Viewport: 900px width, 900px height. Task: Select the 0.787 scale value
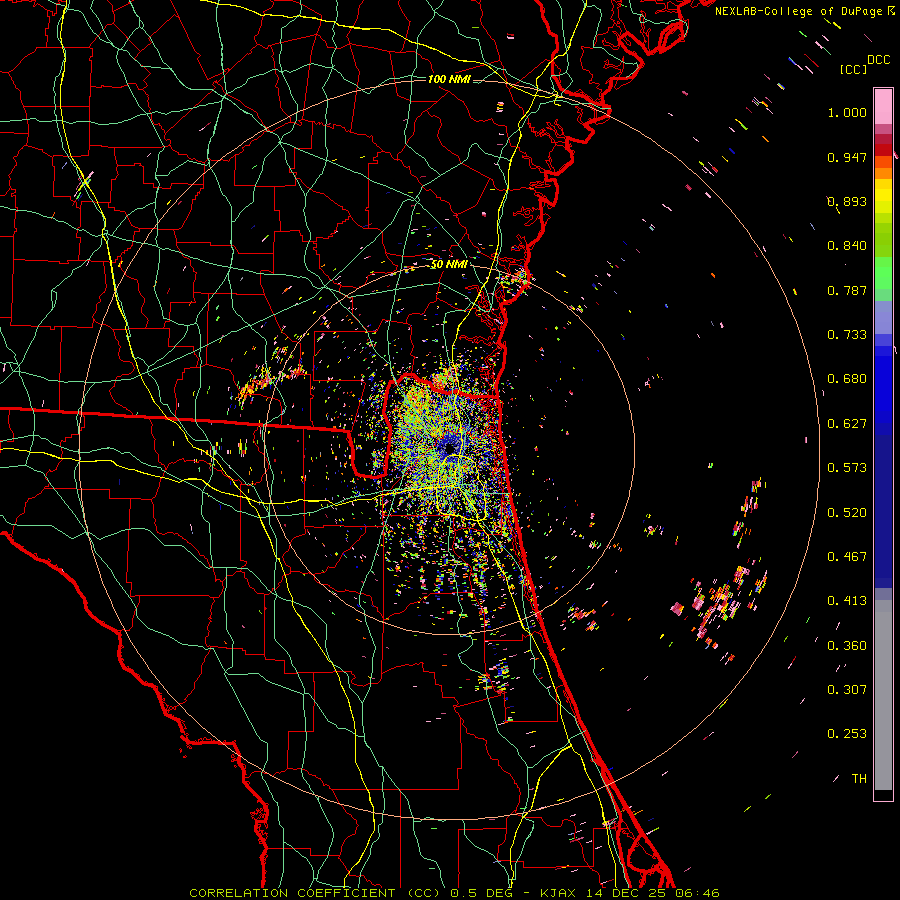click(847, 290)
